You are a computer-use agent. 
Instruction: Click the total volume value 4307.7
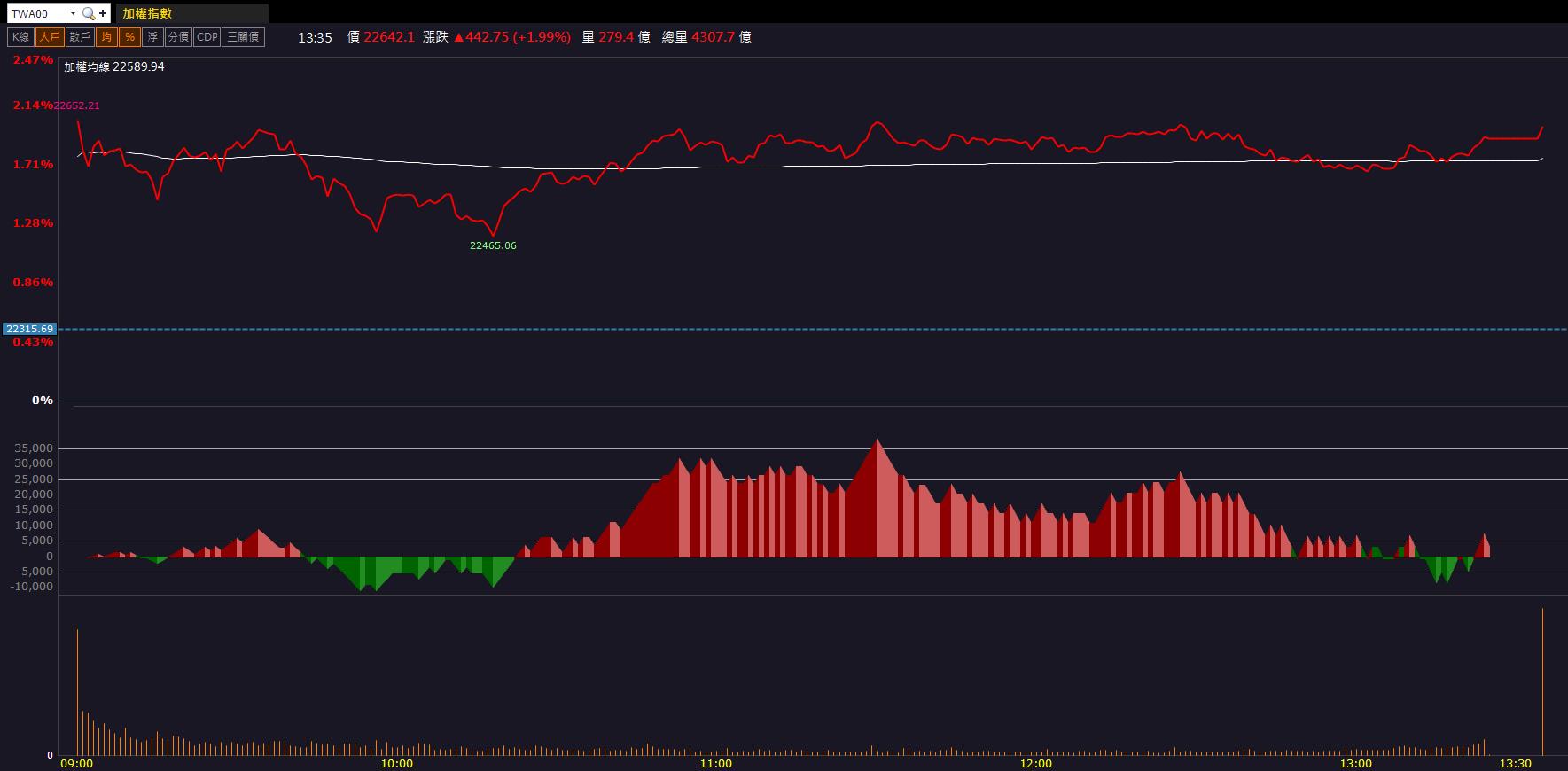click(x=714, y=37)
